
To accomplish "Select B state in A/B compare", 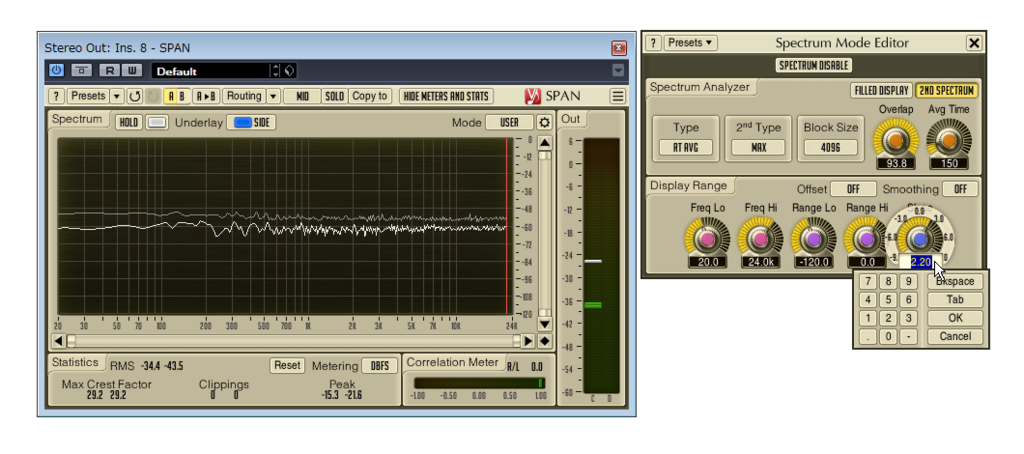I will pyautogui.click(x=182, y=96).
